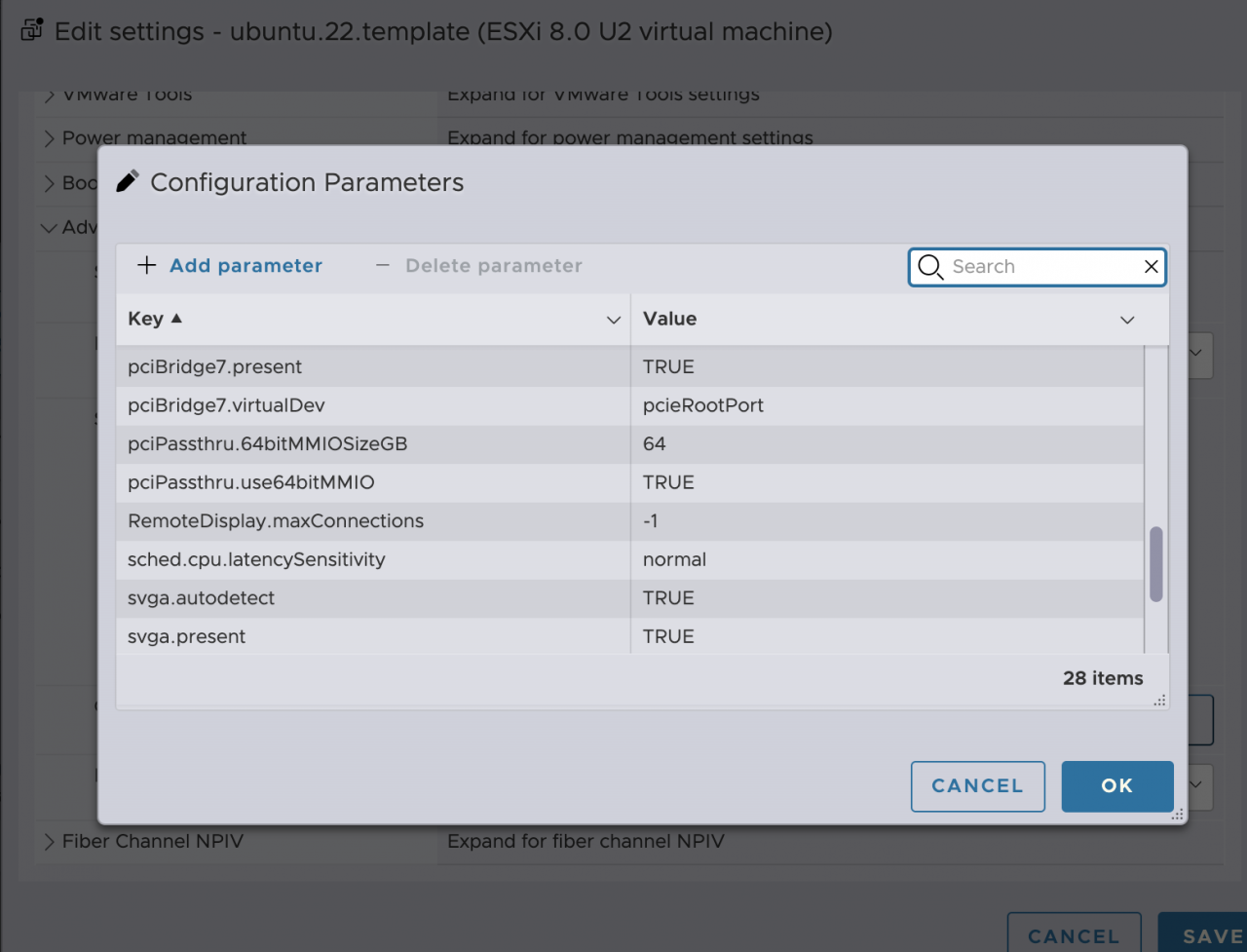Collapse the Advanced section chevron
Image resolution: width=1247 pixels, height=952 pixels.
point(49,228)
